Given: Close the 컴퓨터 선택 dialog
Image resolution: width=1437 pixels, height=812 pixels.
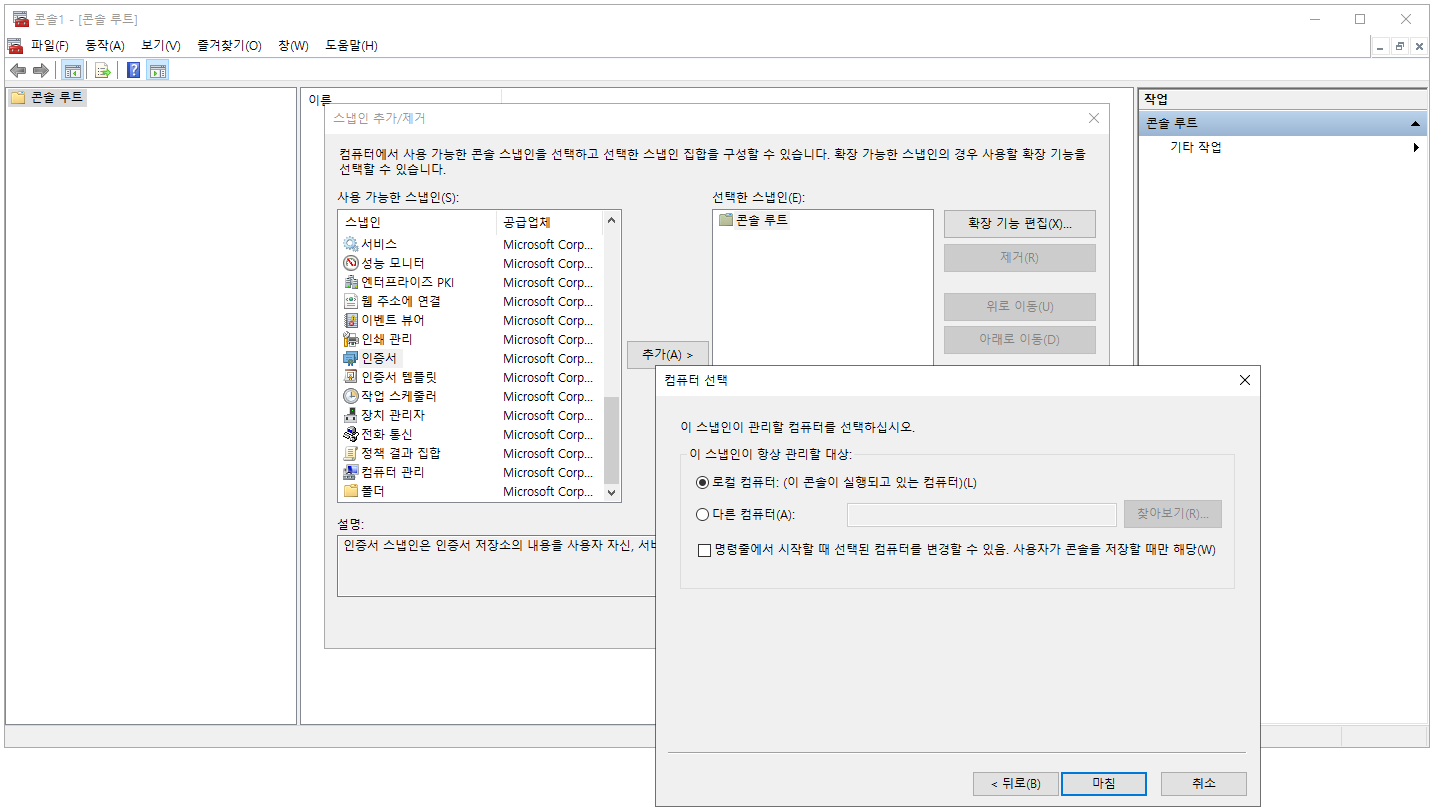Looking at the screenshot, I should tap(1244, 381).
